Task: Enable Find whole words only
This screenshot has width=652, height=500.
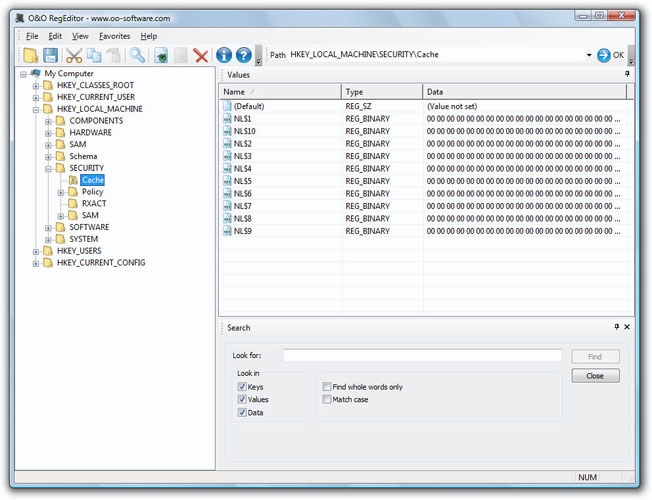Action: [327, 387]
